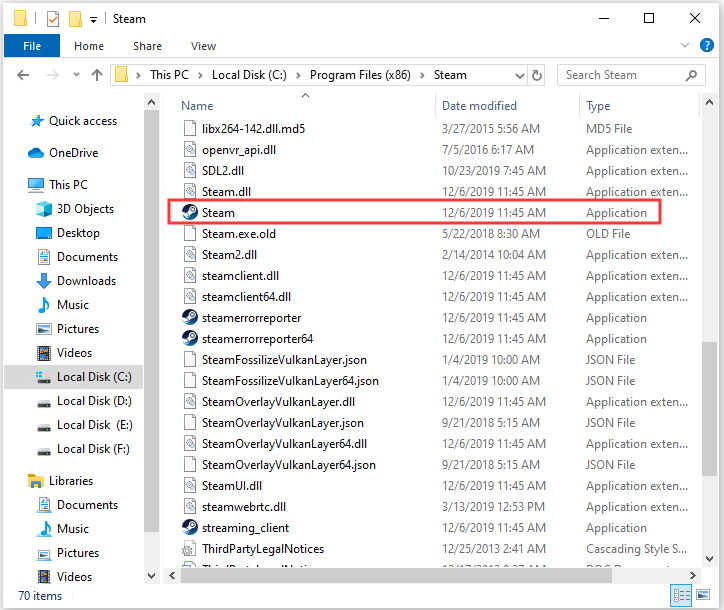Screen dimensions: 724x610
Task: Select the steamclient64.dll file name
Action: [246, 296]
